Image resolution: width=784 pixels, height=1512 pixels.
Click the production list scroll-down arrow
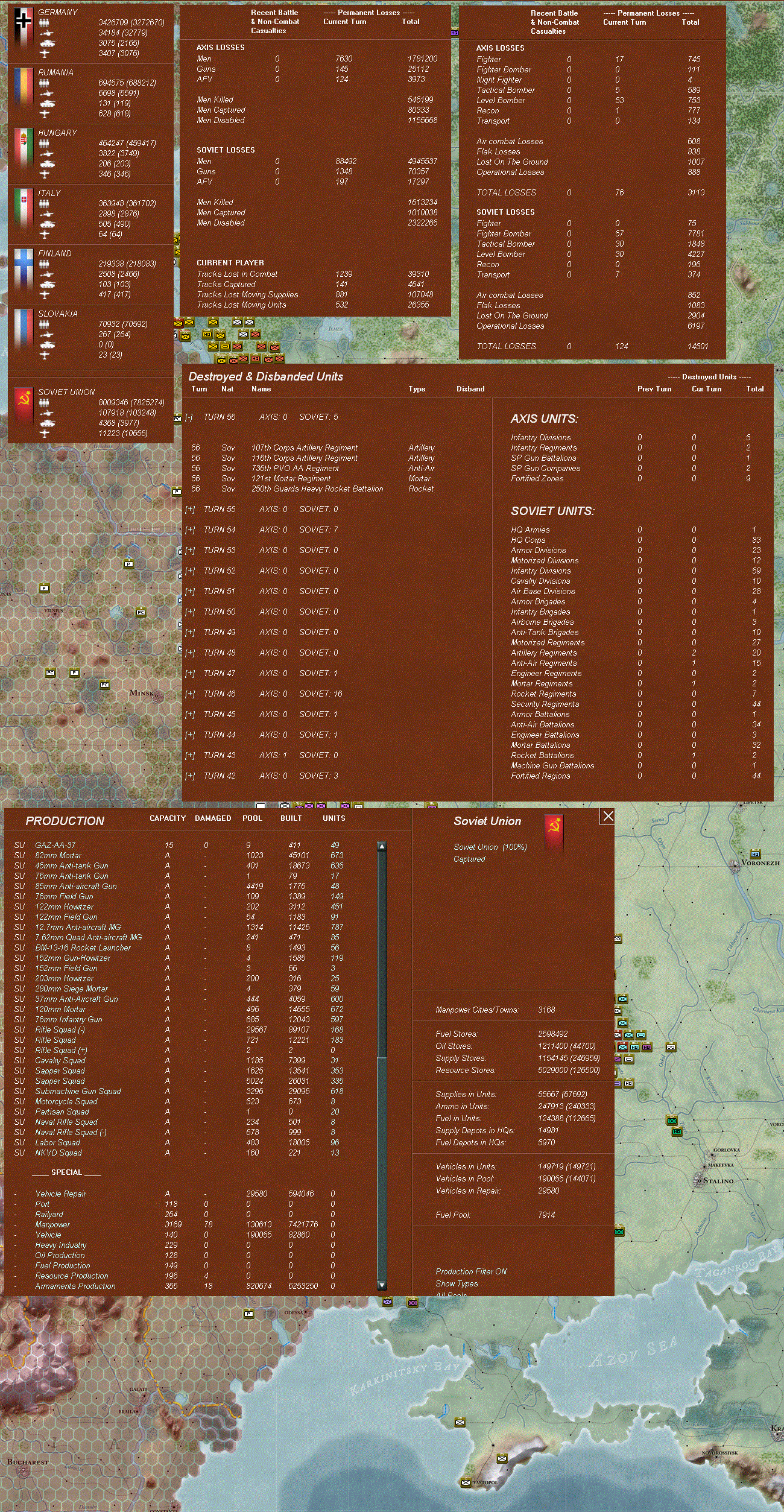pos(382,1285)
